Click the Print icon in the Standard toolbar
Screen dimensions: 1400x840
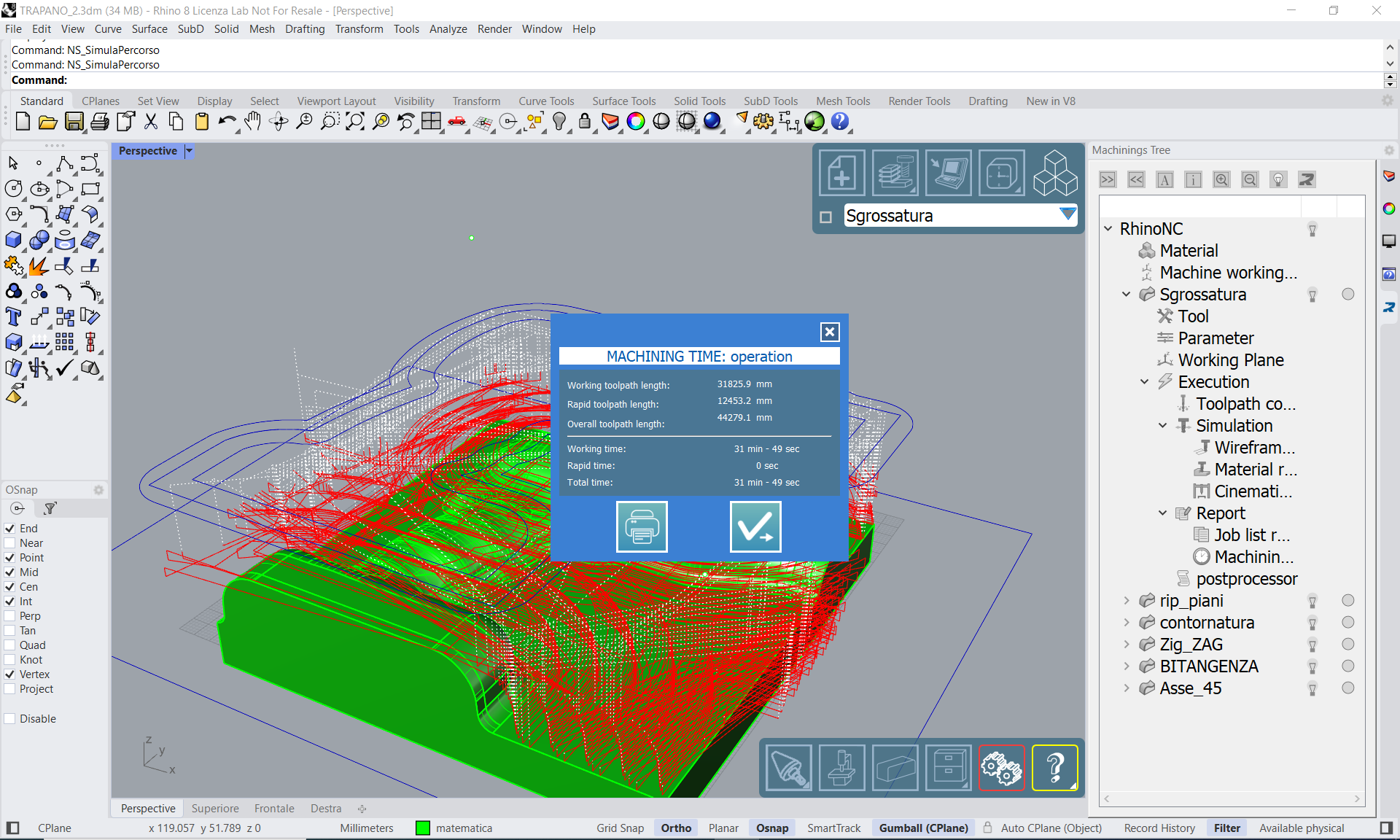(x=100, y=122)
